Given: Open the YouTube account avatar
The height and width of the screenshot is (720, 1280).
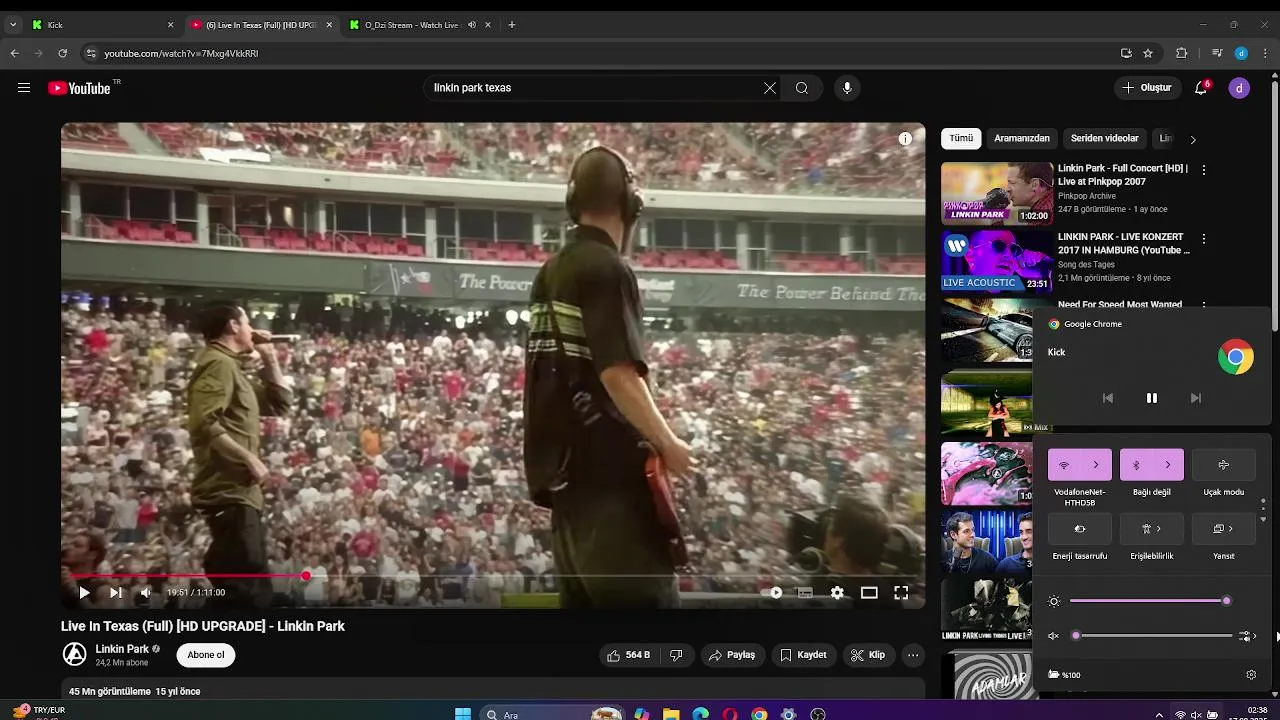Looking at the screenshot, I should click(1239, 88).
